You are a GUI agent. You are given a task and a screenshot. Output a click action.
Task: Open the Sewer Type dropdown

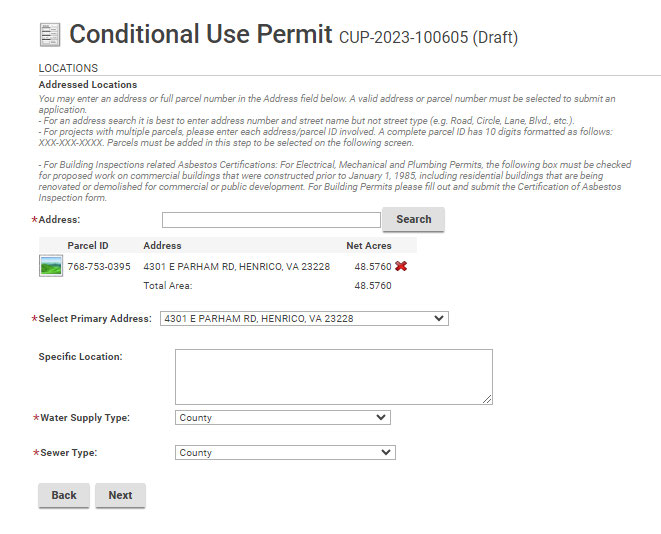point(285,453)
